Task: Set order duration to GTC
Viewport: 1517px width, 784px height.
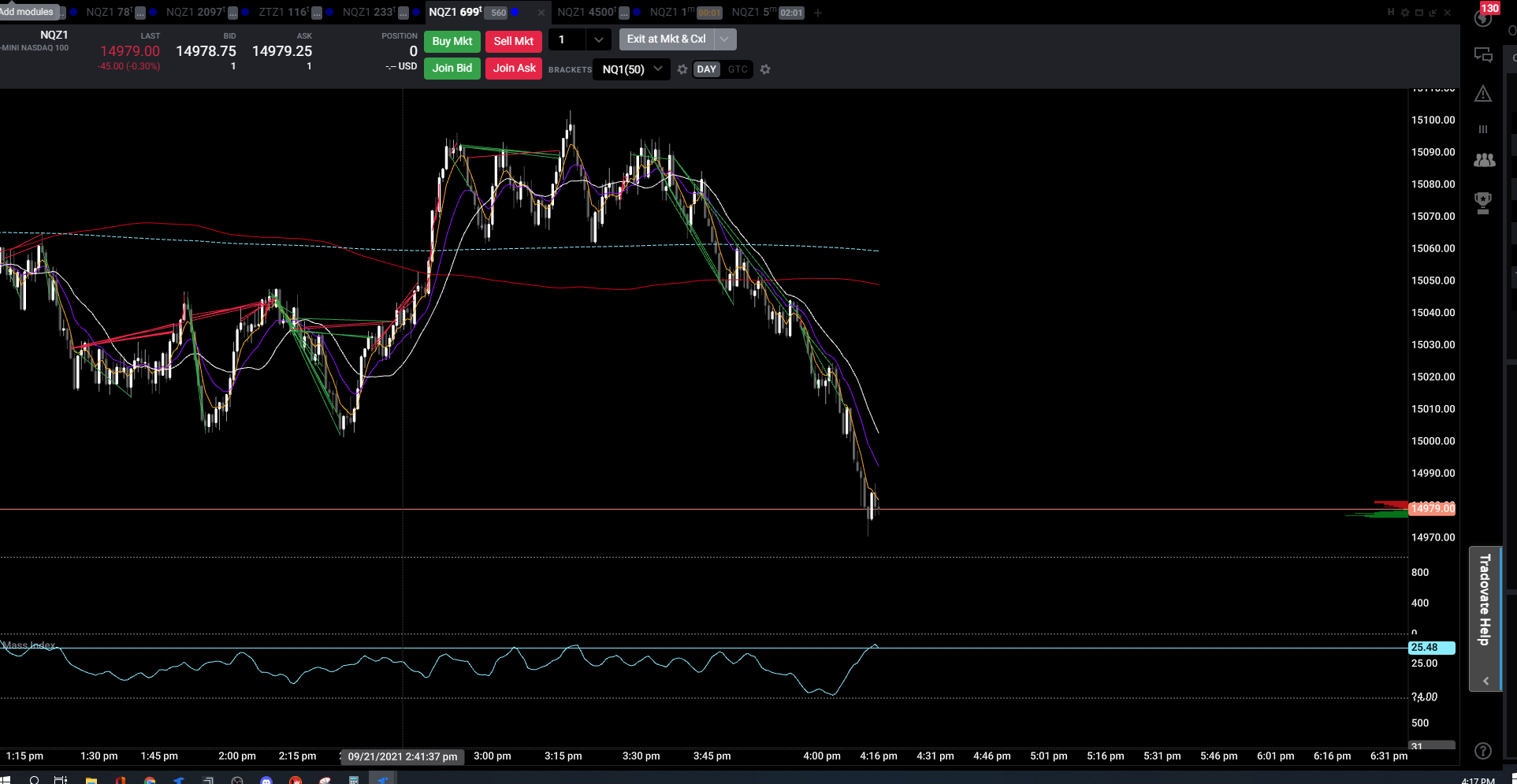Action: pos(738,69)
